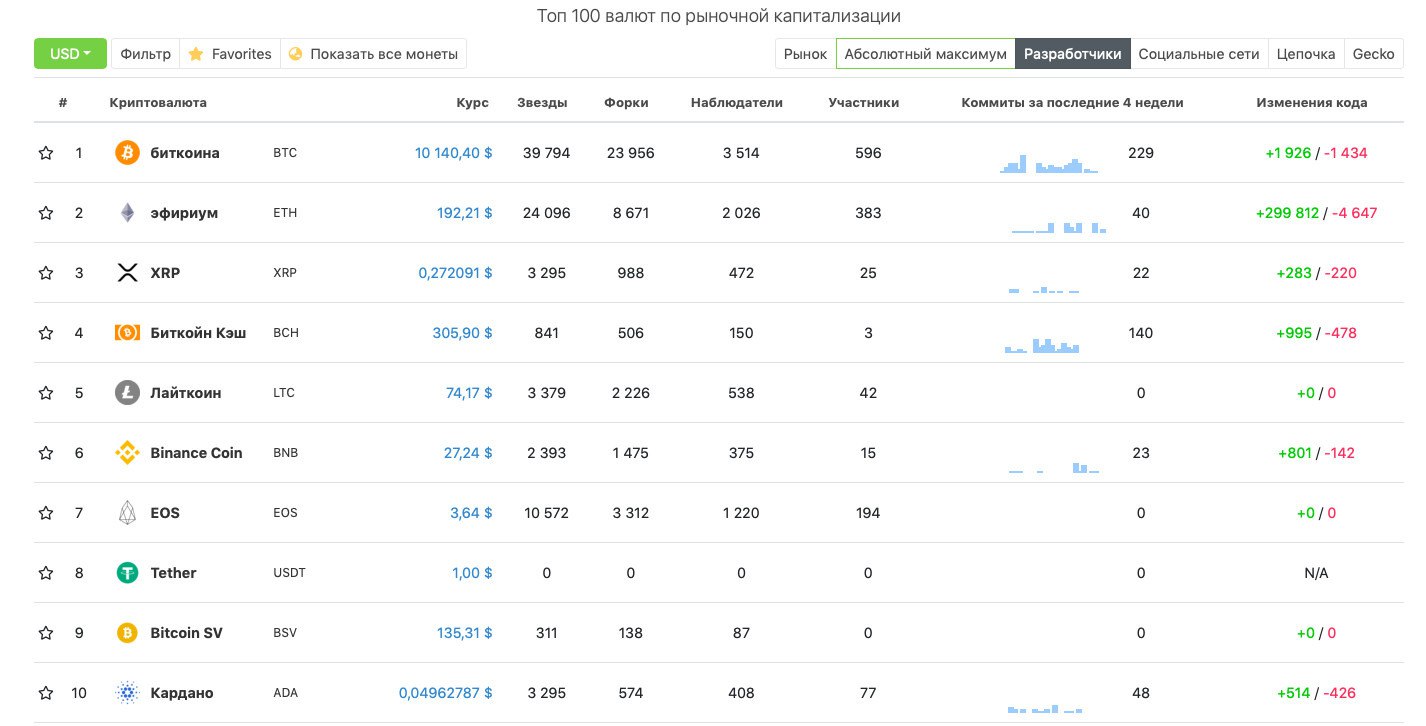This screenshot has height=726, width=1426.
Task: Open the XRP coin name link
Action: pyautogui.click(x=165, y=273)
